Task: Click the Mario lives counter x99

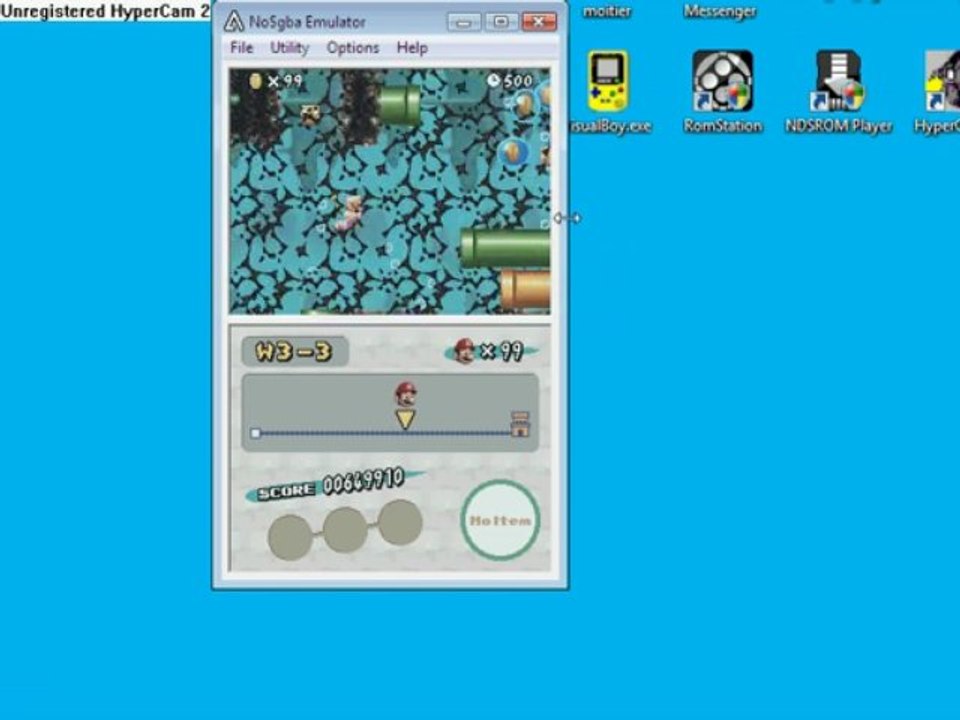Action: [x=490, y=351]
